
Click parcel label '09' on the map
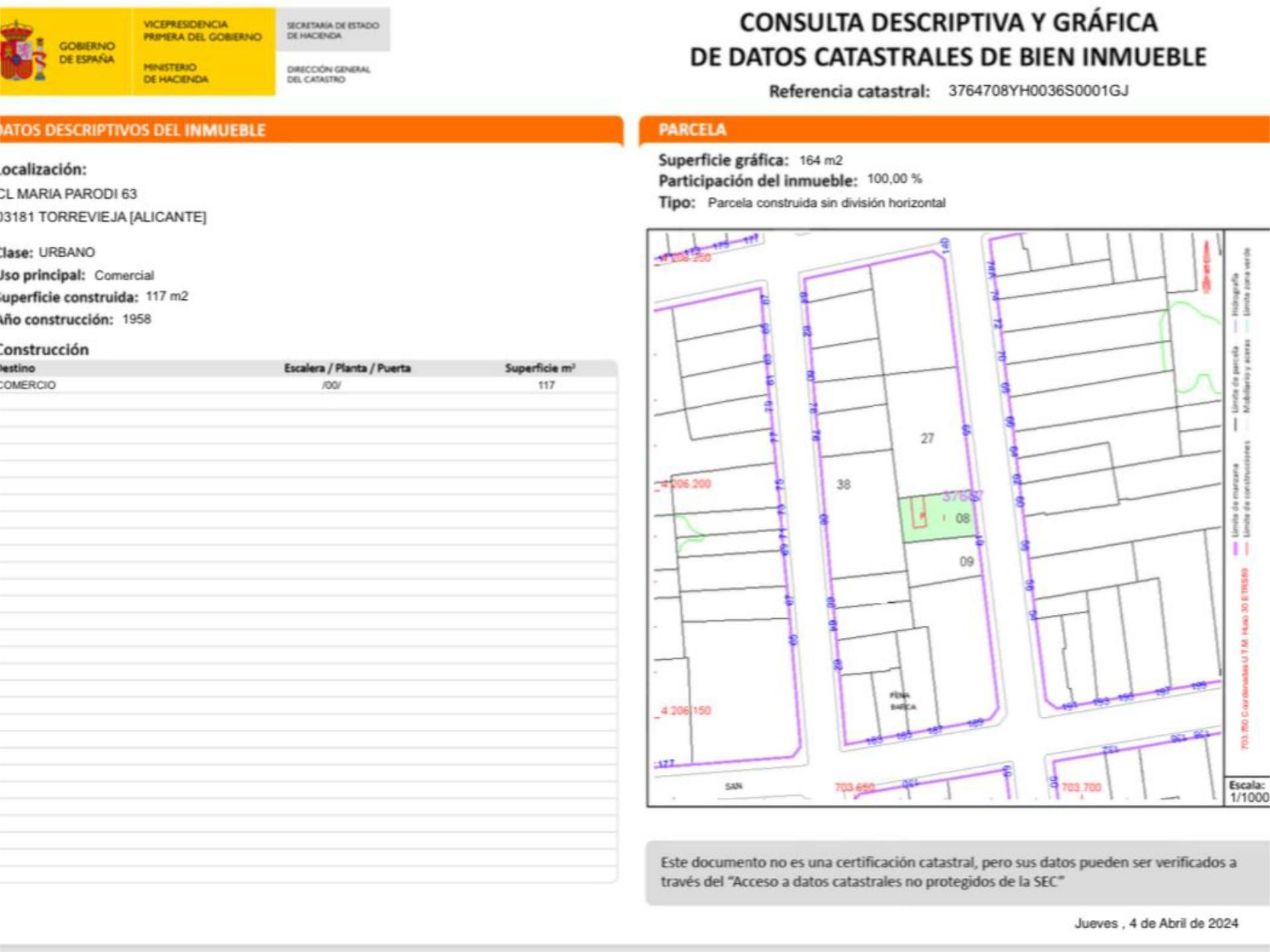point(966,561)
